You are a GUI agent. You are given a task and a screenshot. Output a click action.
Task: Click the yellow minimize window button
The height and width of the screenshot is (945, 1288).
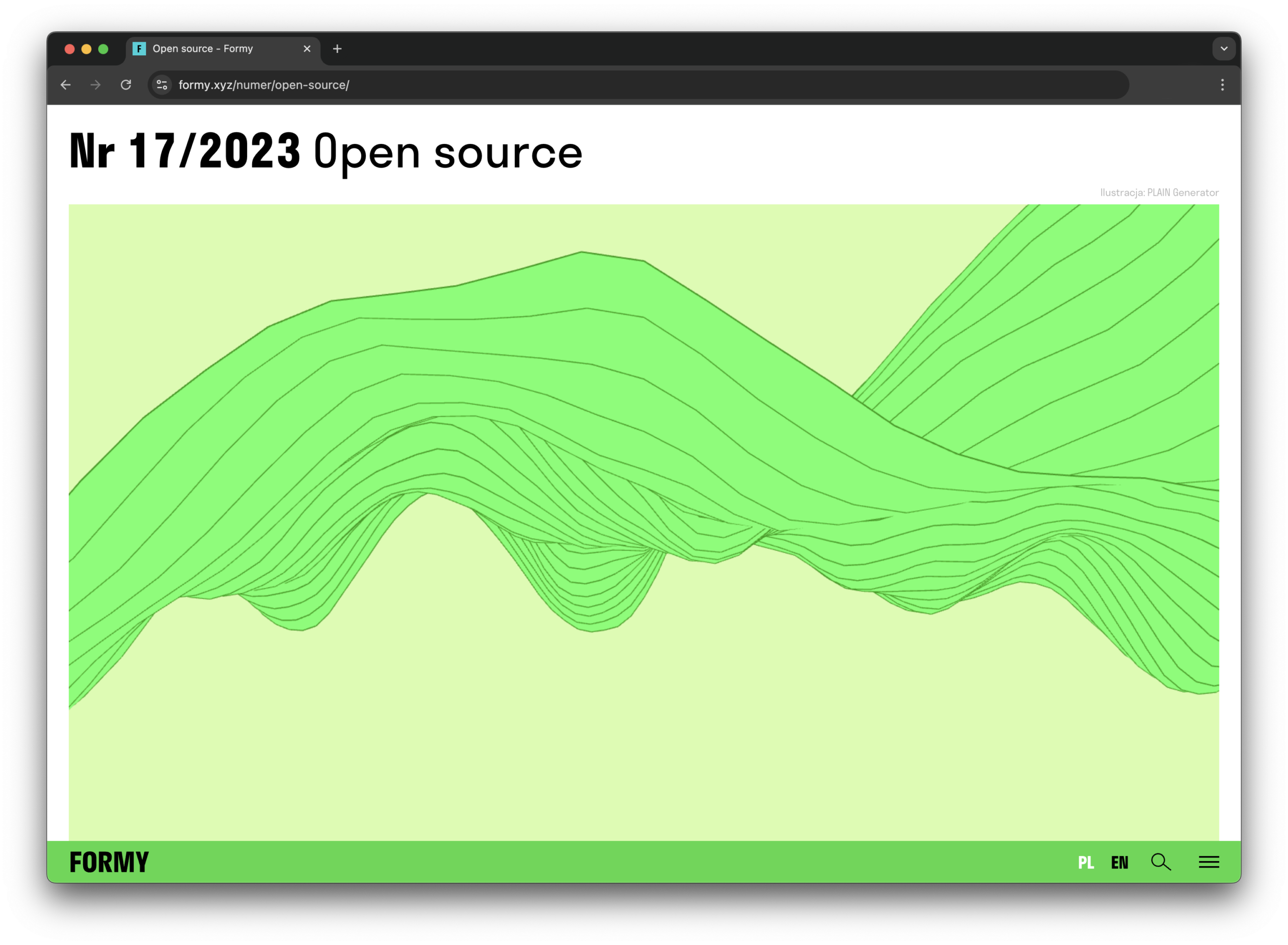pyautogui.click(x=87, y=49)
